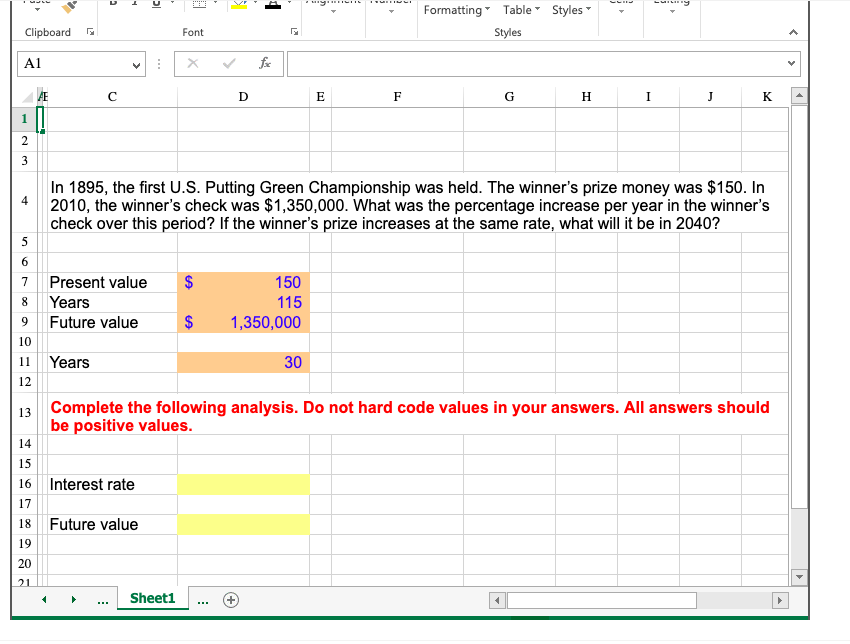Select the Years cell showing 30
The image size is (850, 644).
(x=243, y=363)
